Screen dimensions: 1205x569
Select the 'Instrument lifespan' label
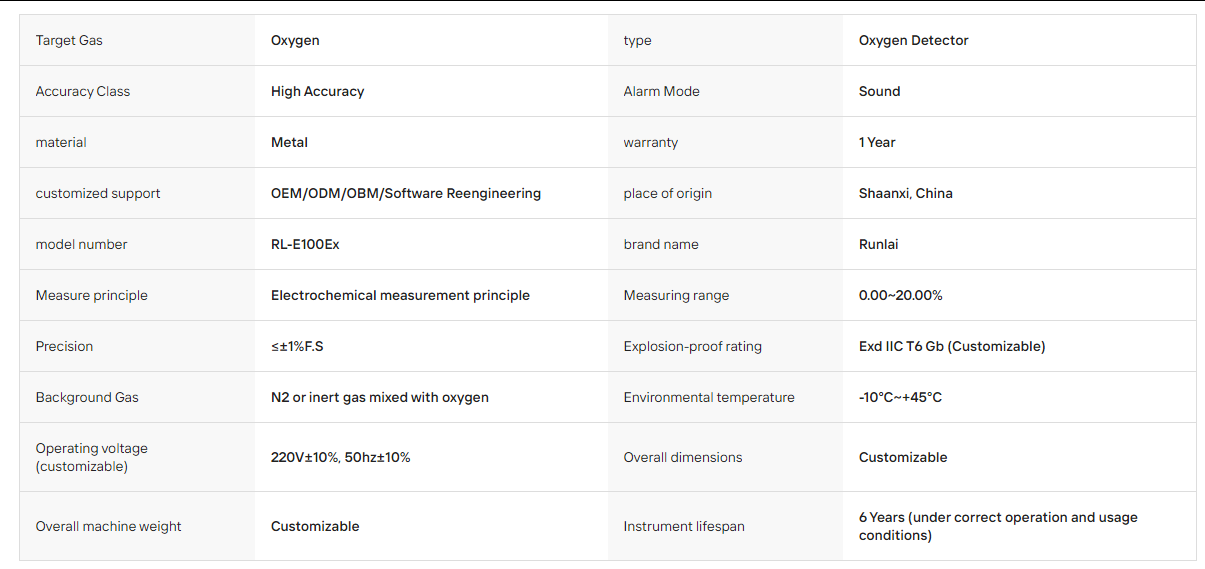684,527
